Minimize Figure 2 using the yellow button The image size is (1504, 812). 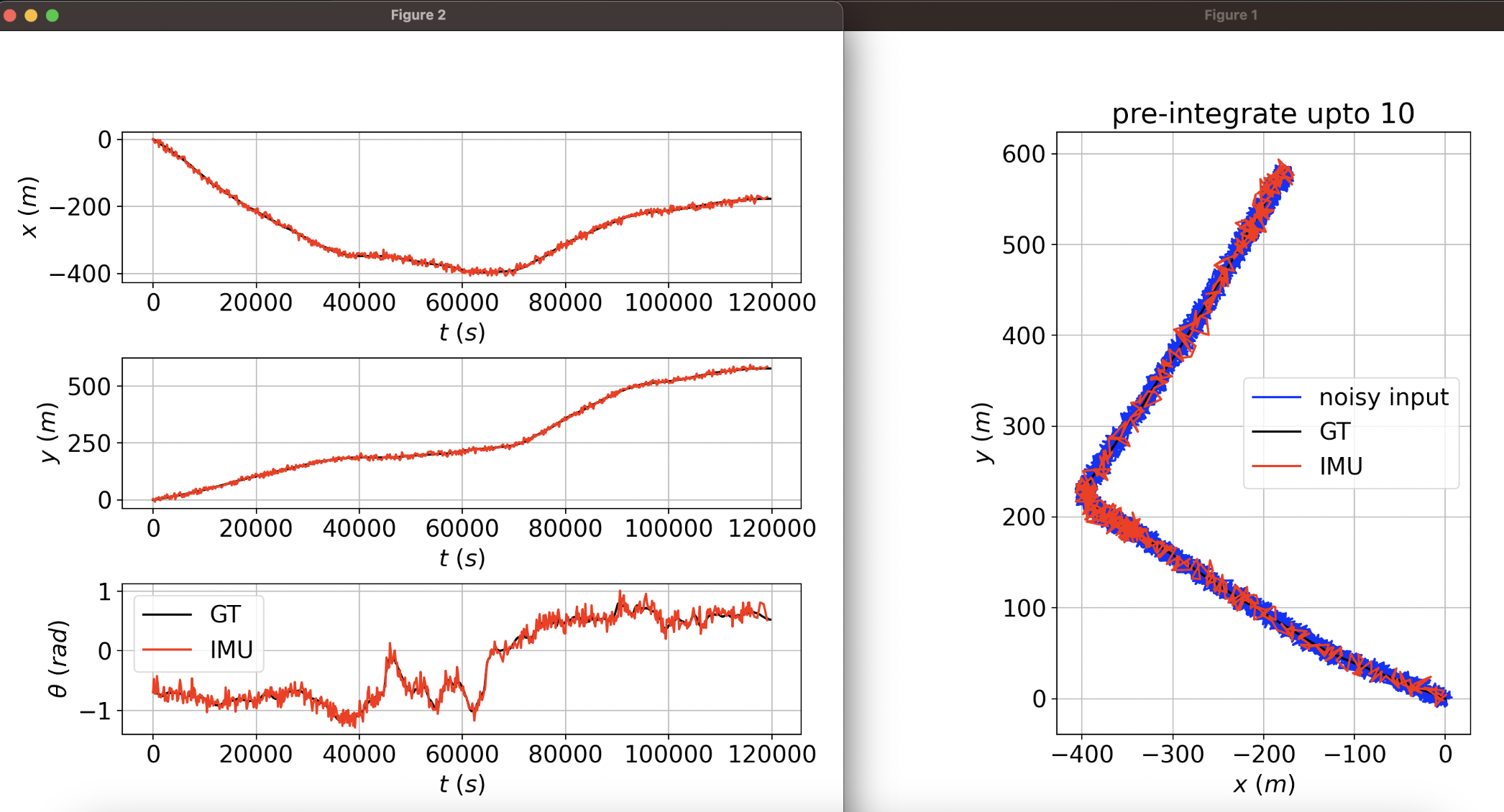pos(31,15)
